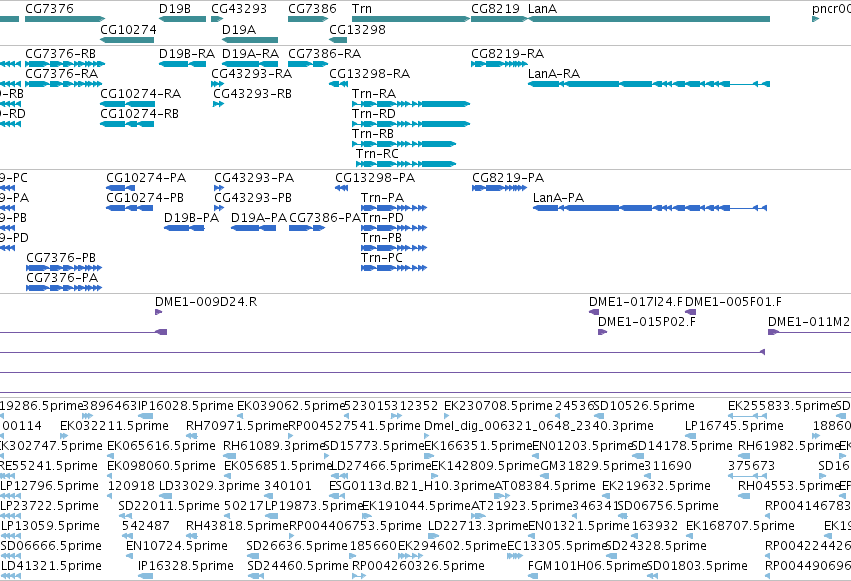The image size is (851, 581).
Task: Select the CG8219-PA protein label
Action: 508,178
